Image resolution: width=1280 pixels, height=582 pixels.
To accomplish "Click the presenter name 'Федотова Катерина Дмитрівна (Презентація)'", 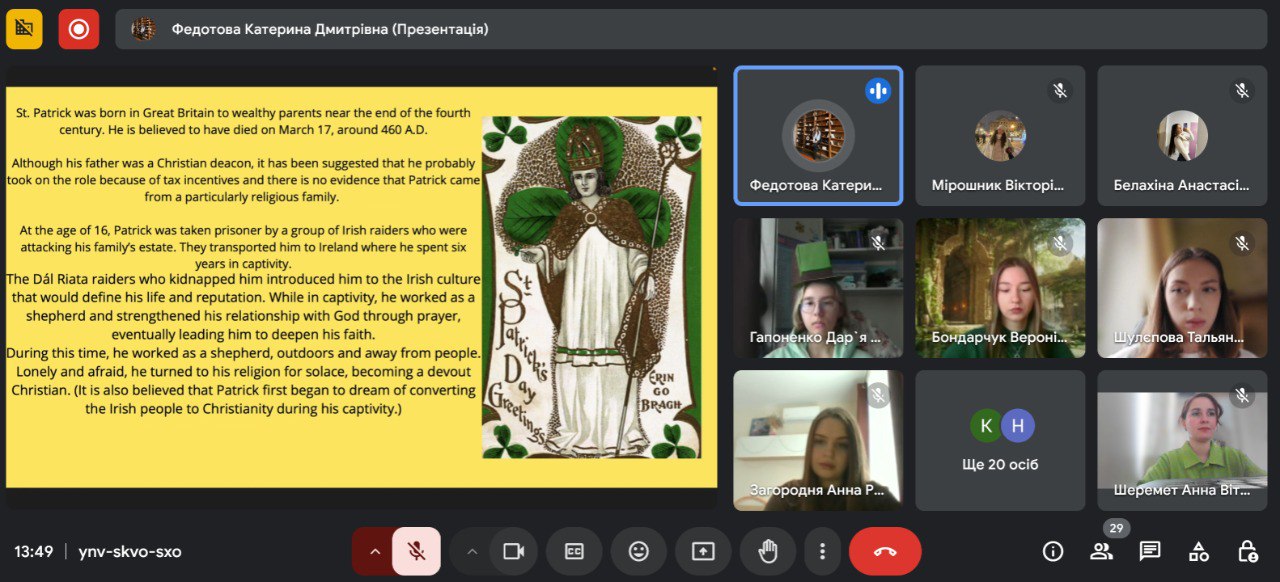I will coord(330,29).
